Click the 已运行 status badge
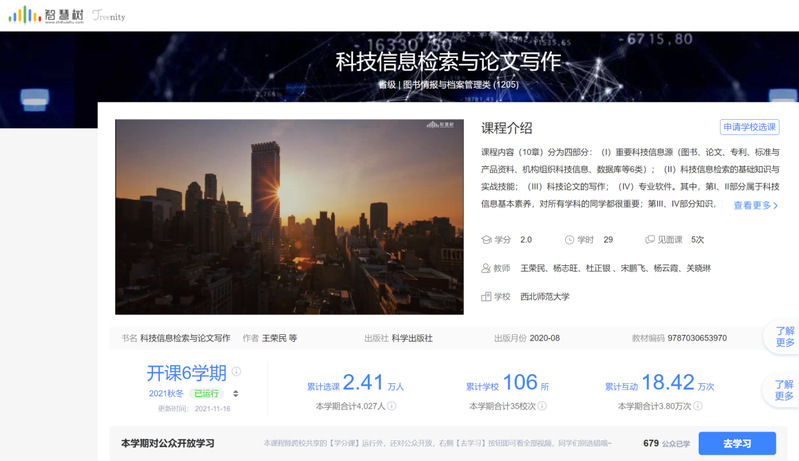Screen dimensions: 799x461 coord(206,394)
